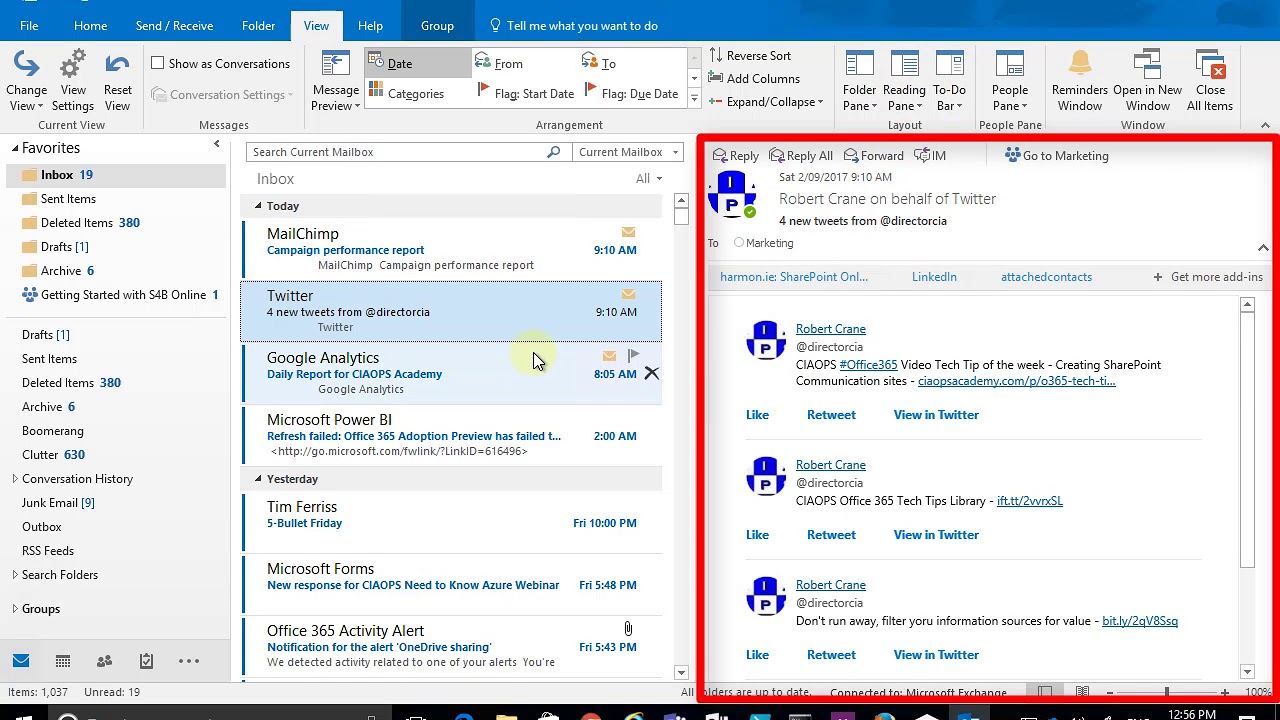Adjust the reading pane zoom slider
This screenshot has height=720, width=1280.
[1166, 692]
